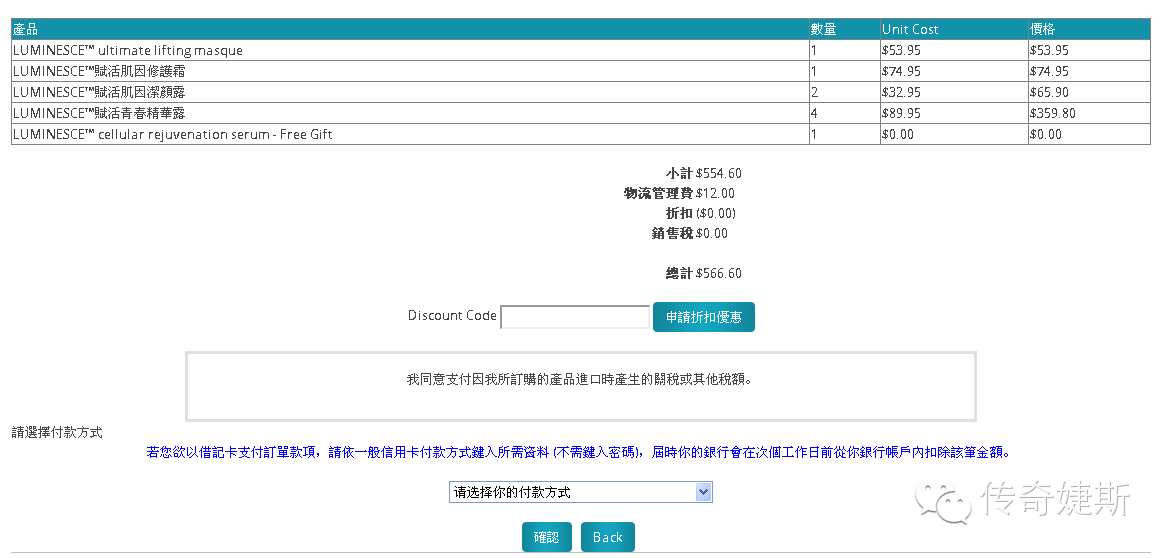1167x558 pixels.
Task: Click the 銷售稅 $0.00 tax line
Action: (x=690, y=234)
